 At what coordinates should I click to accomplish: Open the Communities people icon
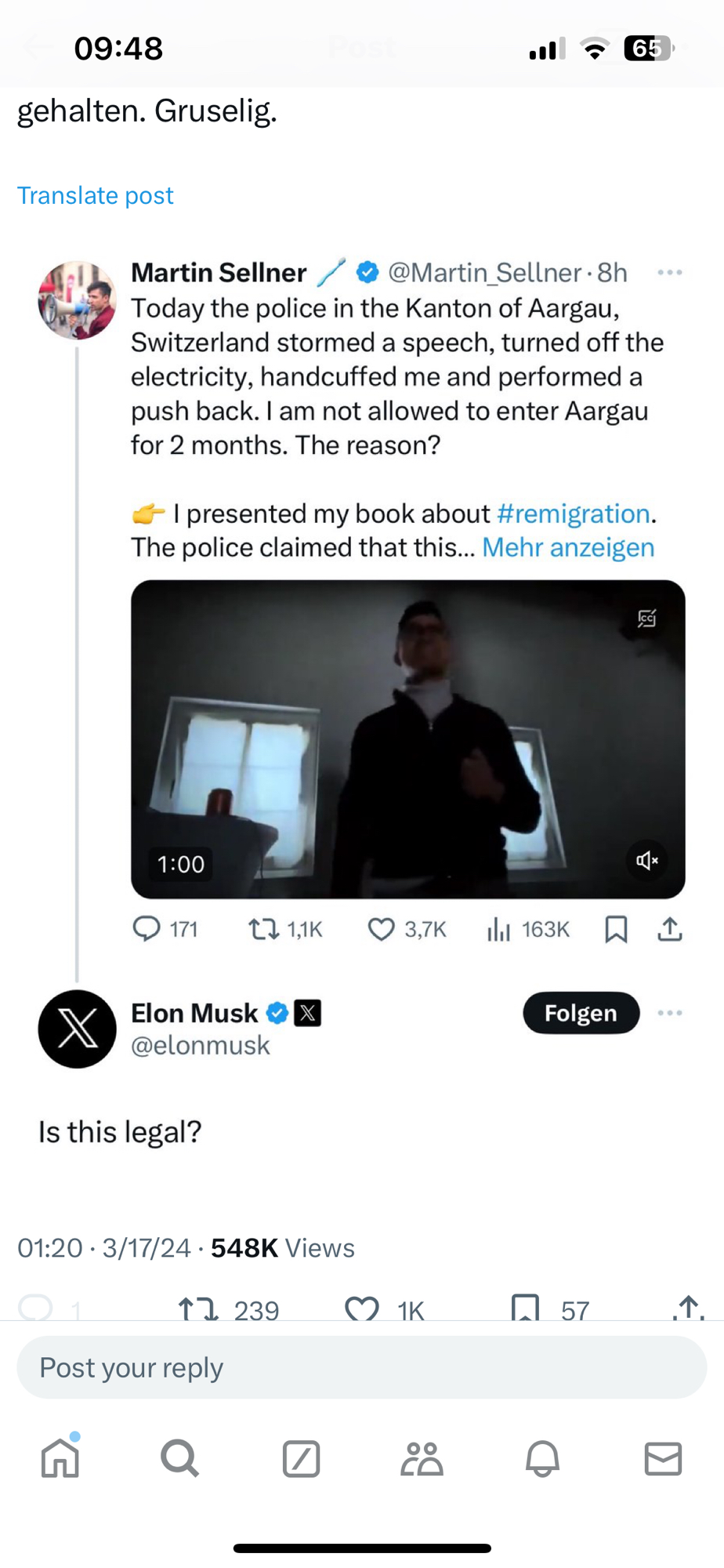click(422, 1458)
